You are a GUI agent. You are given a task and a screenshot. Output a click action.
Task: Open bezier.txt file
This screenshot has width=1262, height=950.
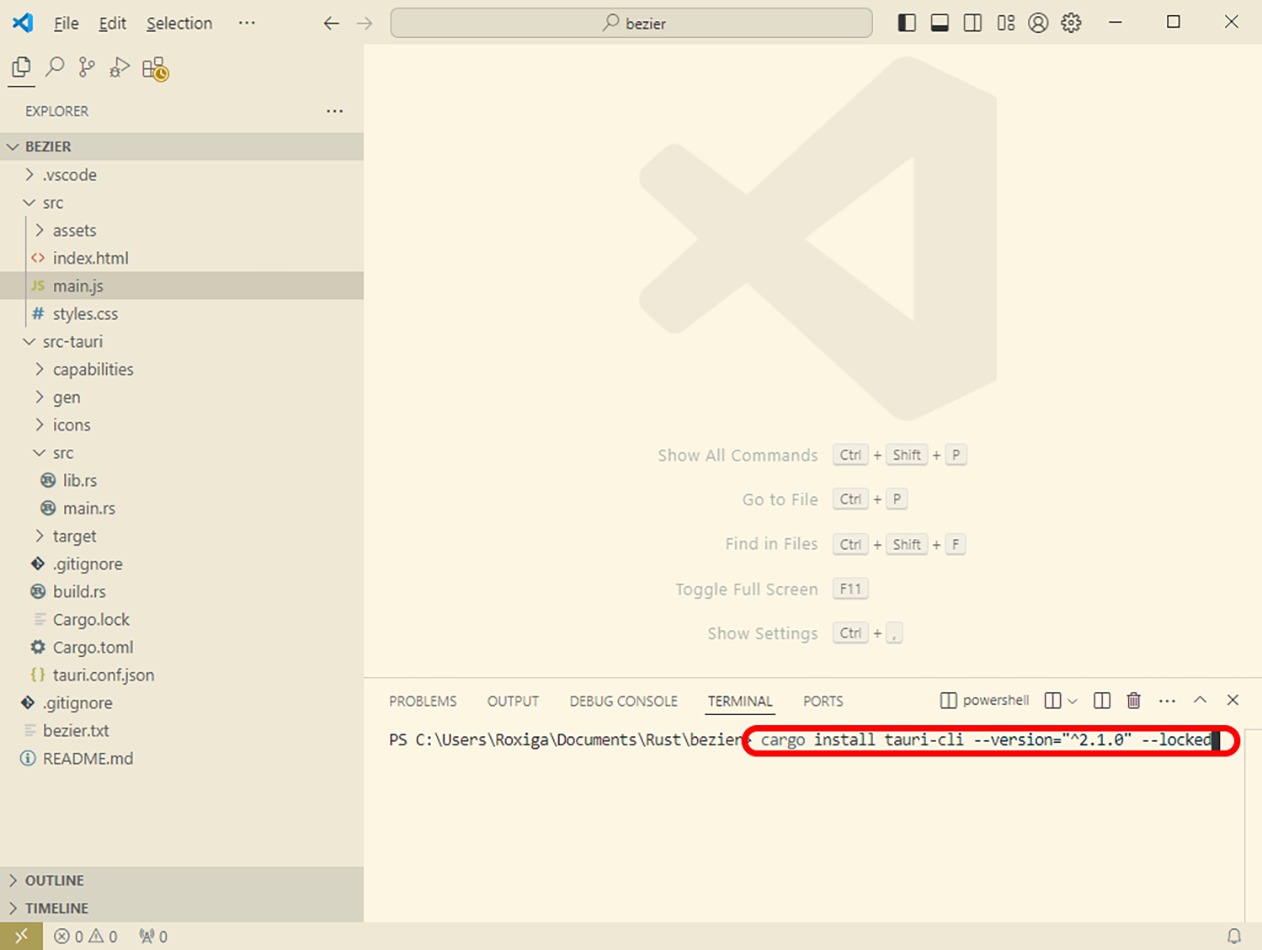pos(182,731)
